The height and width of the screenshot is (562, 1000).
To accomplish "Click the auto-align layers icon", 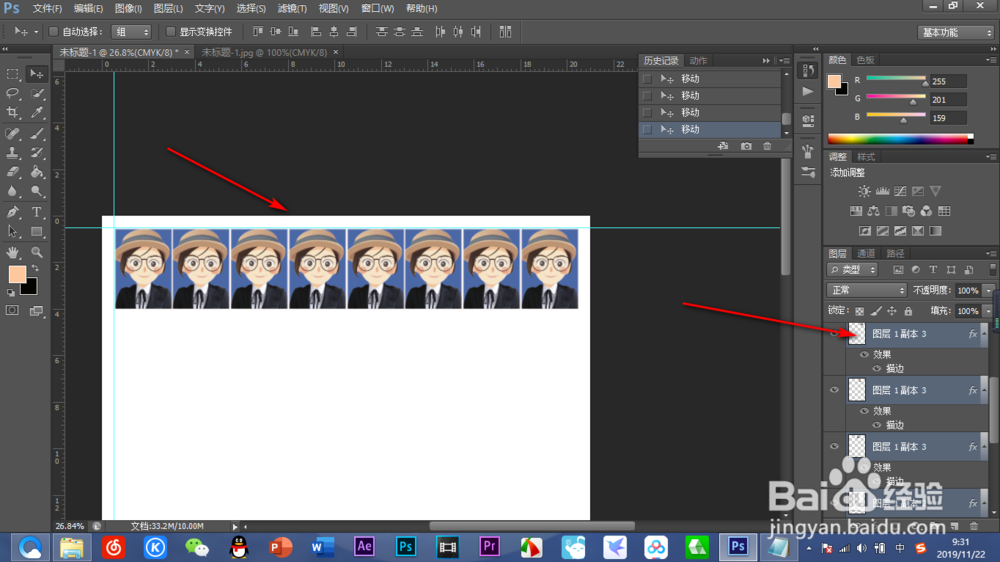I will pyautogui.click(x=505, y=31).
